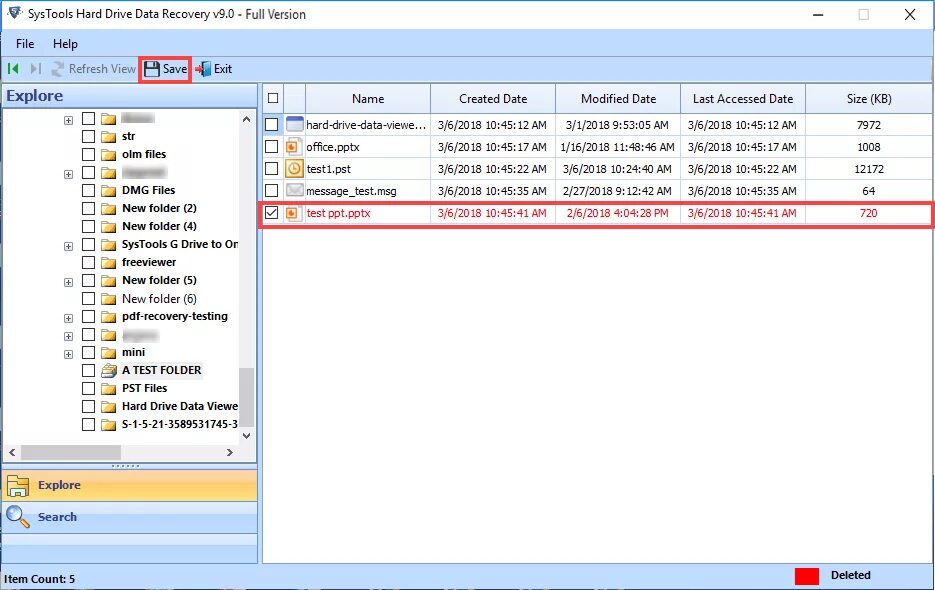The height and width of the screenshot is (590, 935).
Task: Click the Refresh View button
Action: (94, 69)
